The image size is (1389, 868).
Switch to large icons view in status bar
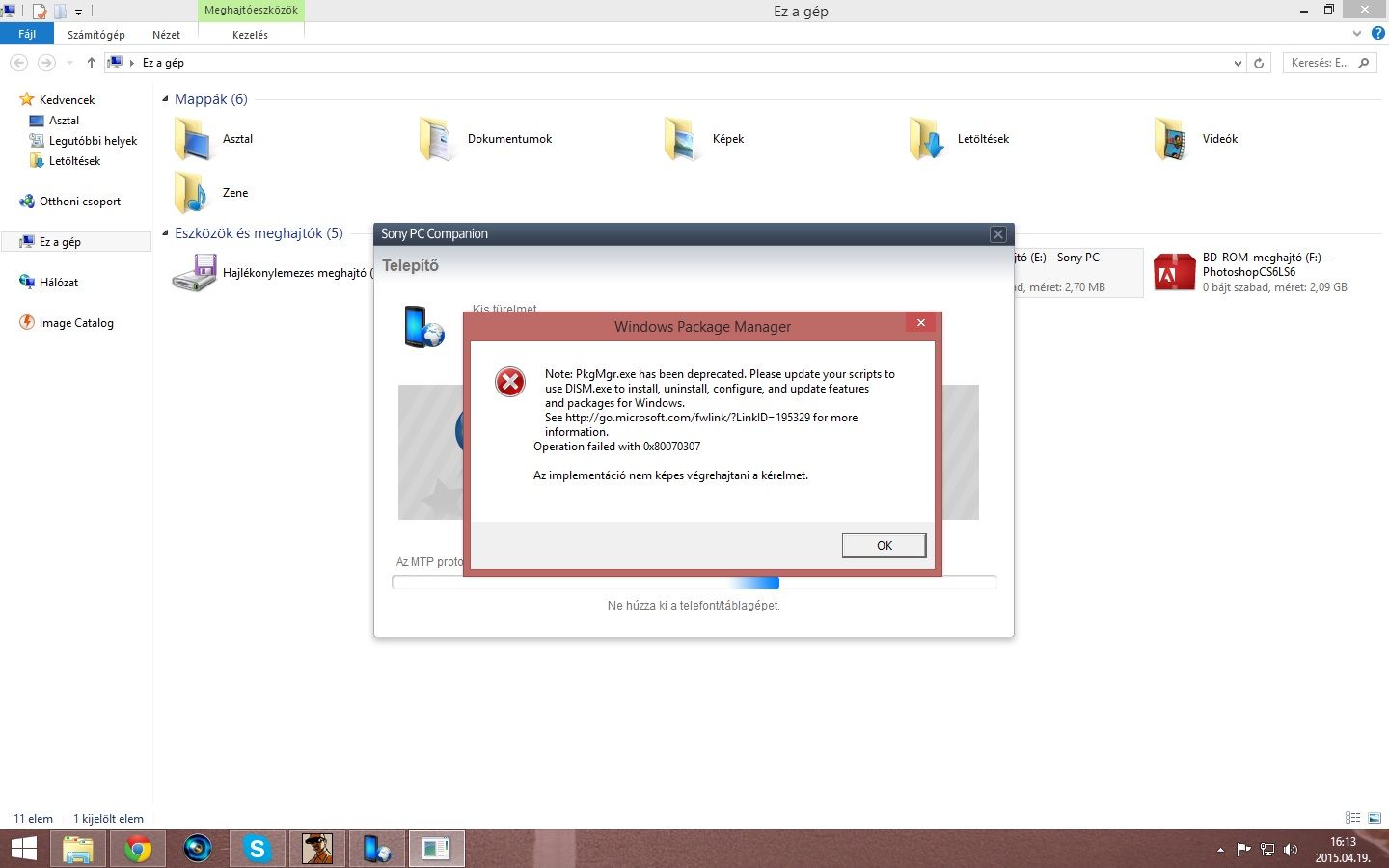pos(1374,818)
